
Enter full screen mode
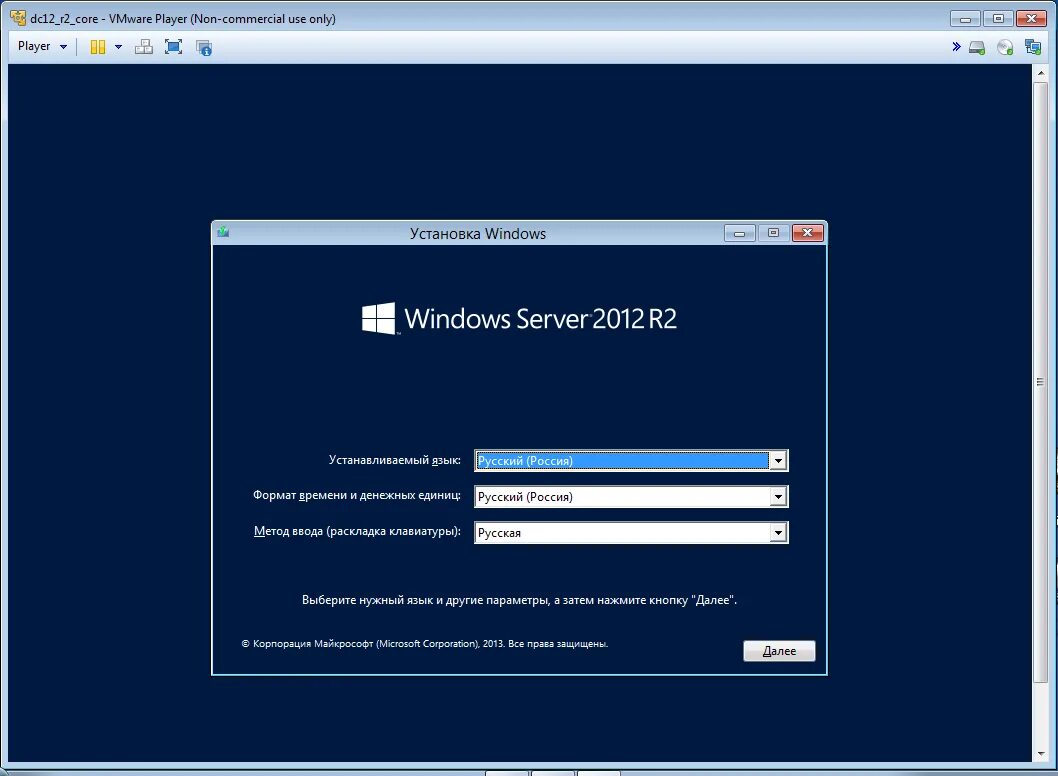tap(173, 47)
